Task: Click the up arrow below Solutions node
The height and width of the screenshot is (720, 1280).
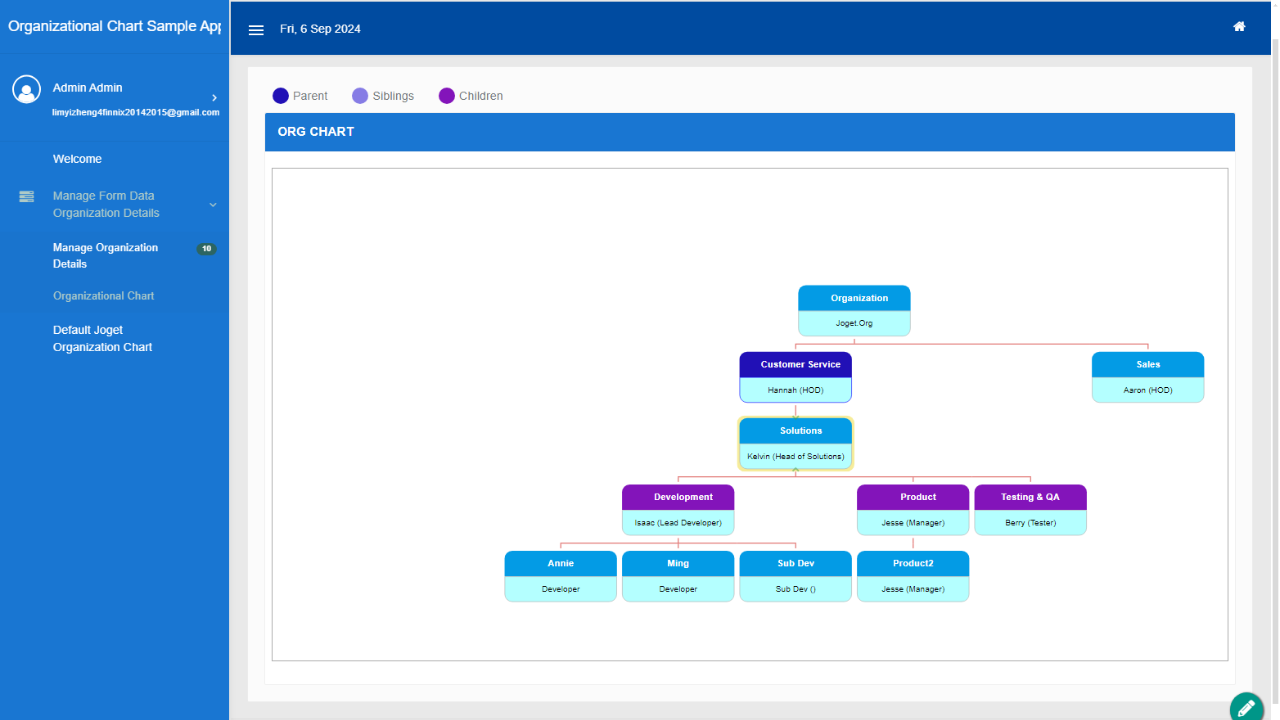Action: (795, 470)
